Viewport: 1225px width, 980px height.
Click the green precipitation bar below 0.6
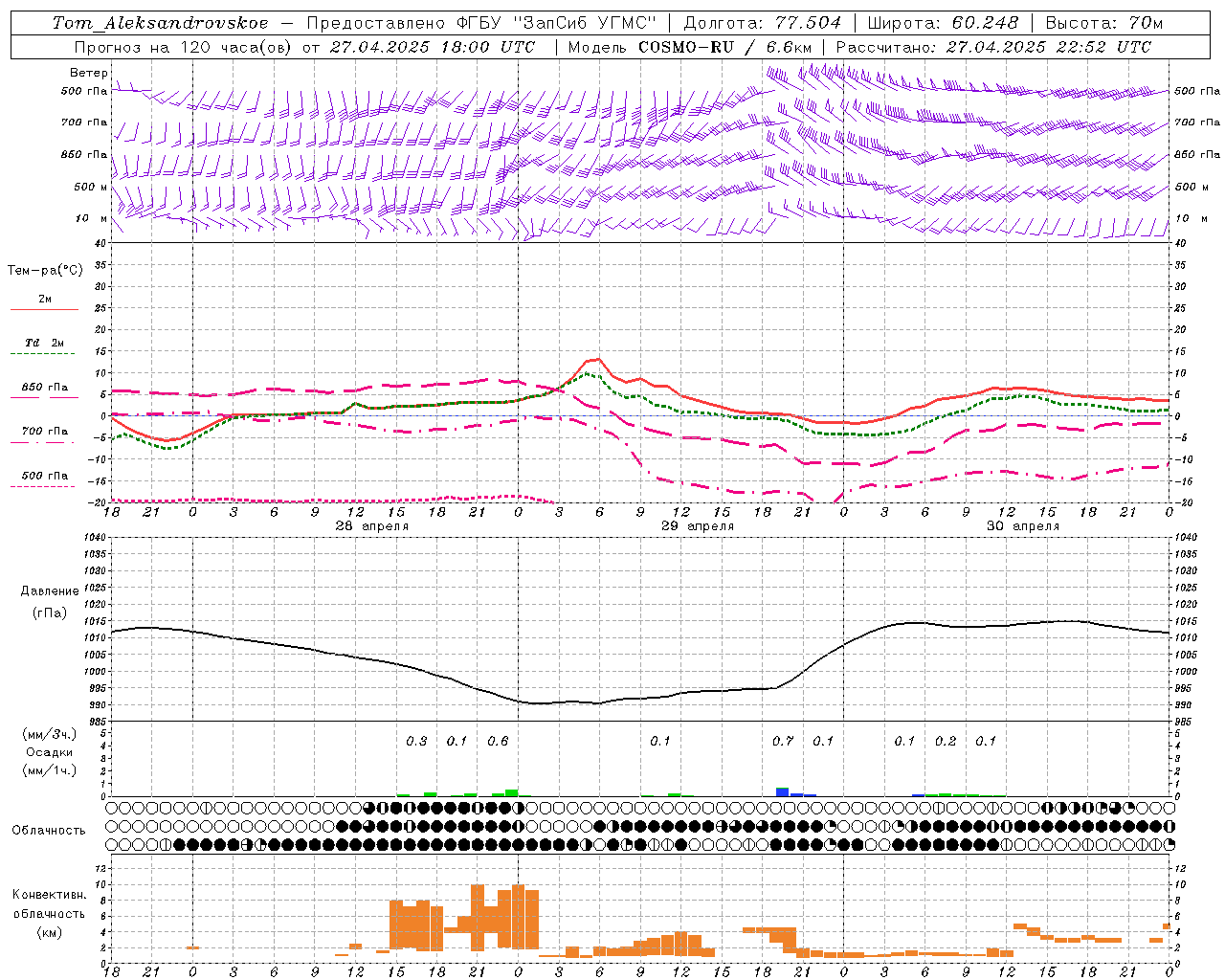512,792
